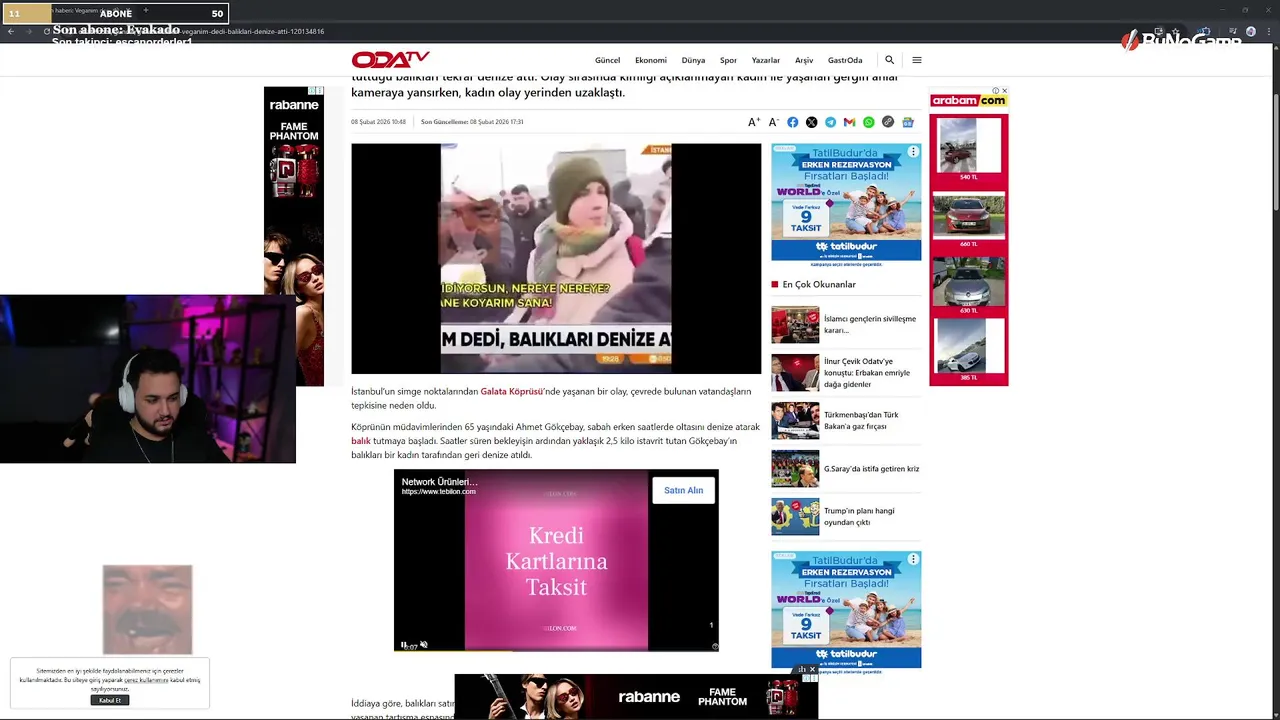Decrease article font size with A-
This screenshot has height=720, width=1280.
coord(773,122)
